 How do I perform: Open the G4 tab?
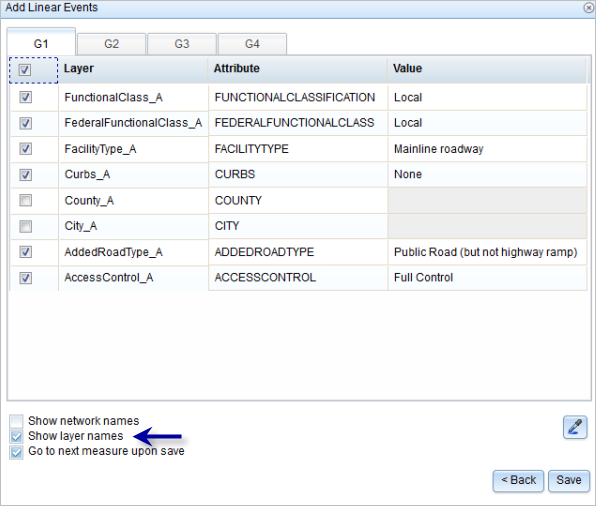point(252,44)
